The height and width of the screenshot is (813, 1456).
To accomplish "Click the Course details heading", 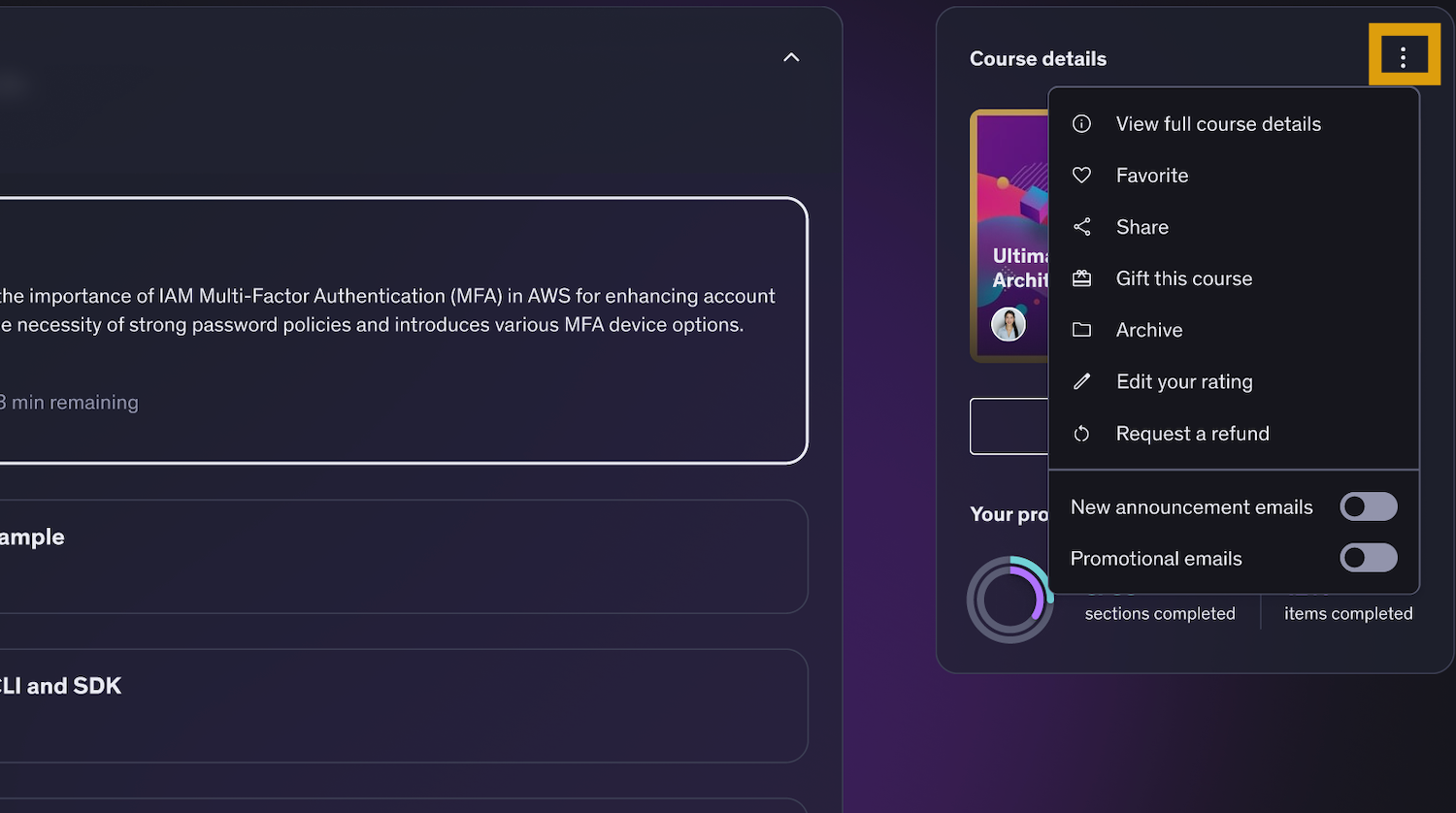I will click(1038, 58).
